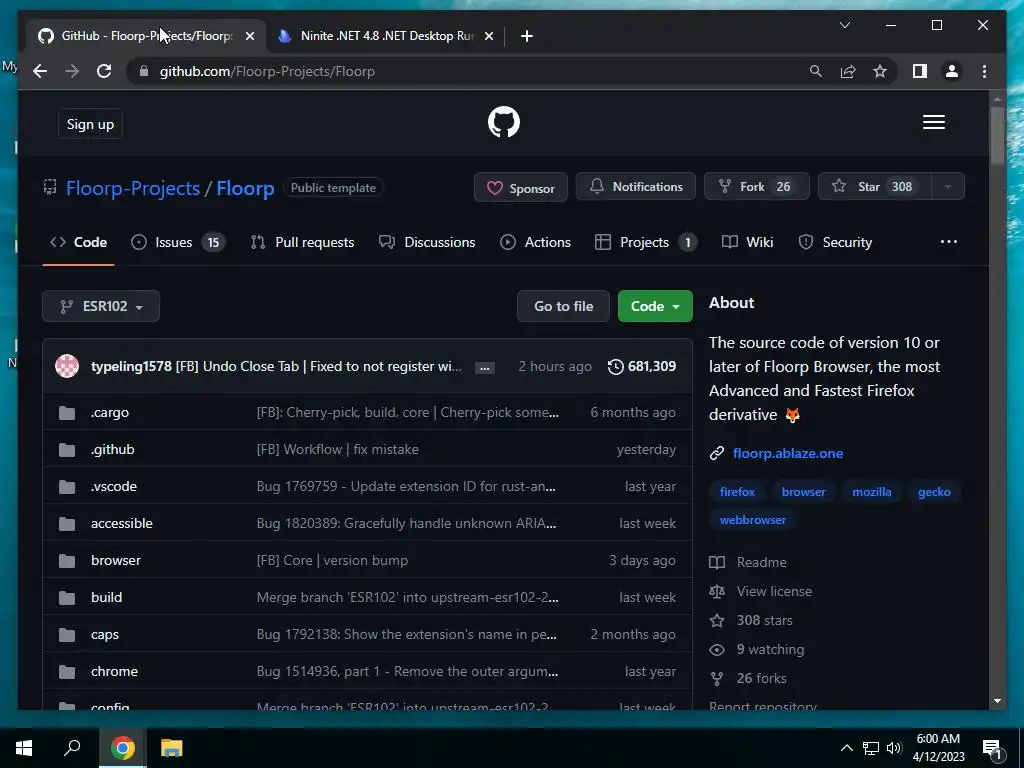The image size is (1024, 768).
Task: Switch to Ninite .NET browser tab
Action: coord(385,36)
